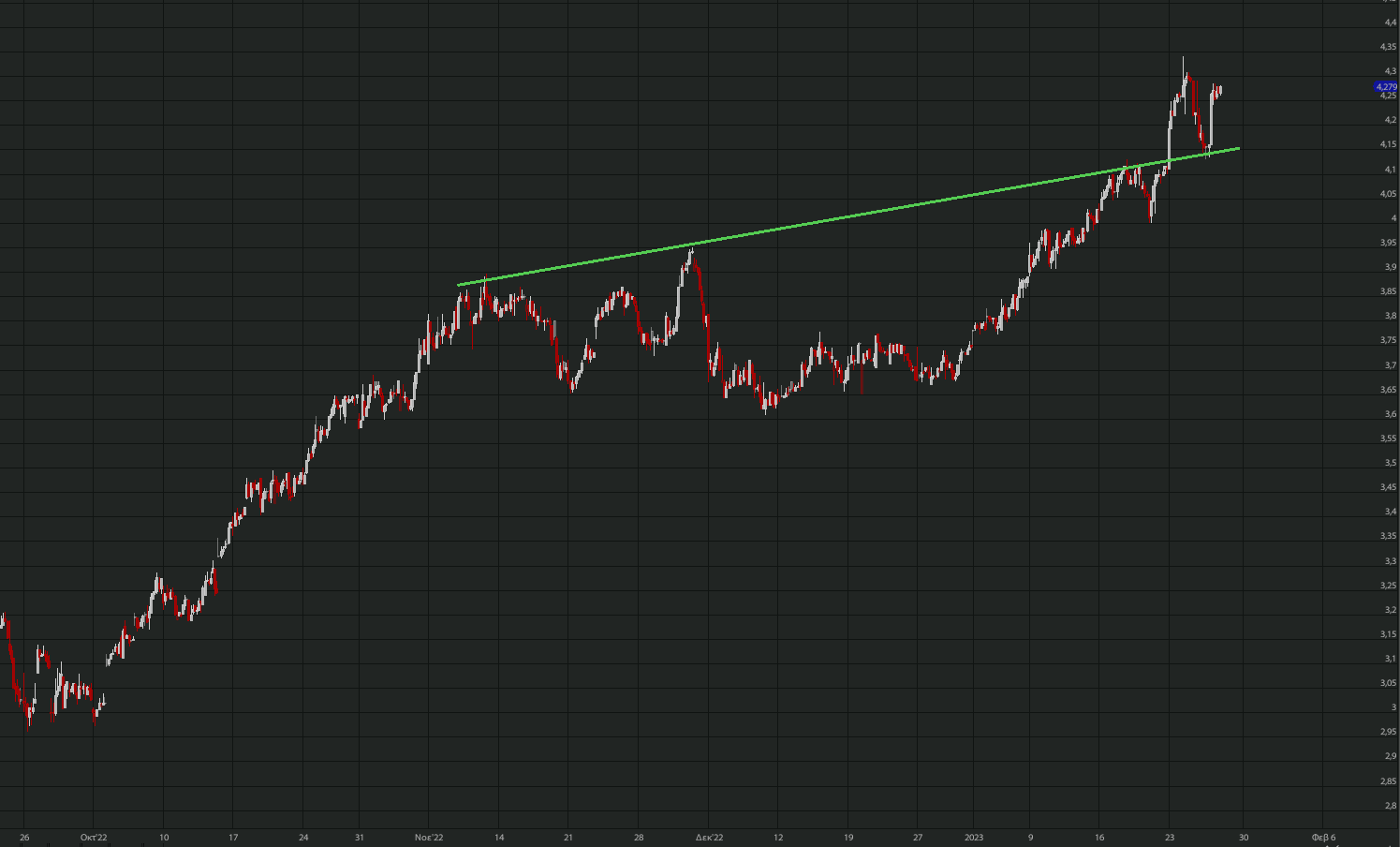Click the 3,95 price axis label
1400x847 pixels.
1389,243
